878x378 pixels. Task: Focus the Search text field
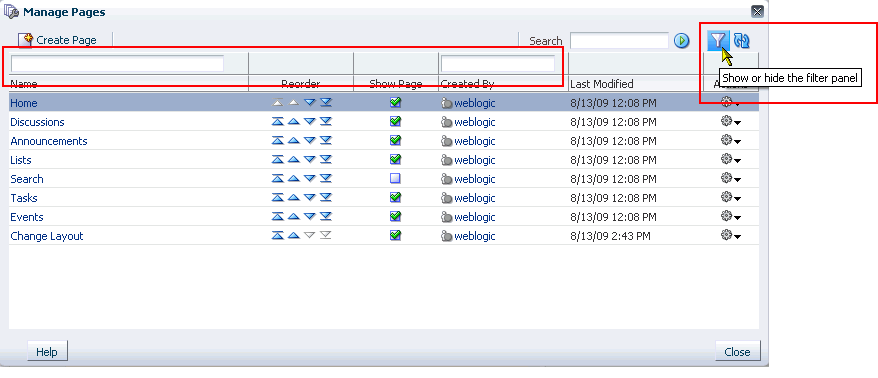click(x=619, y=41)
